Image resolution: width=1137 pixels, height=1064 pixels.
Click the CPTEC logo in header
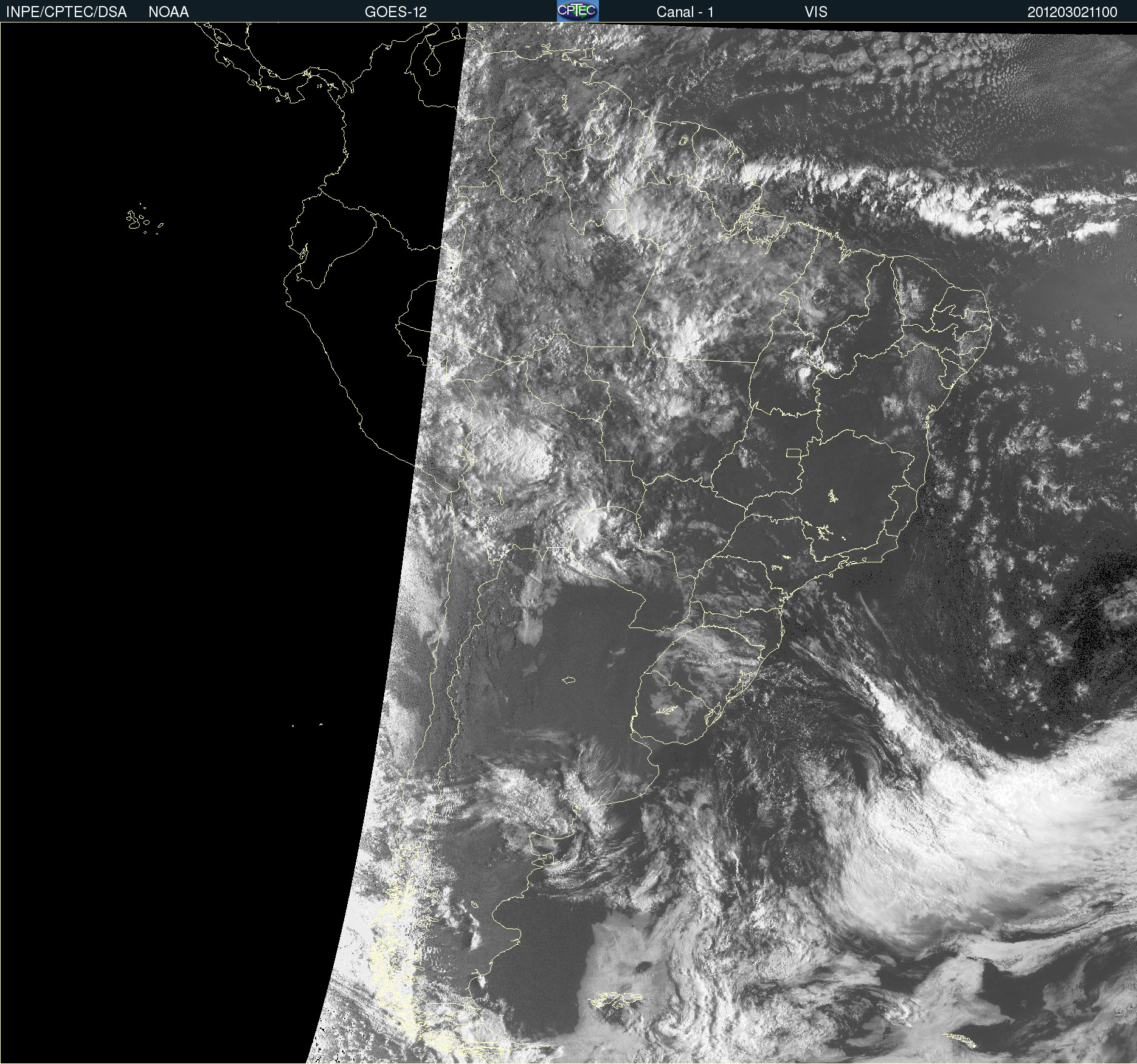pos(578,11)
